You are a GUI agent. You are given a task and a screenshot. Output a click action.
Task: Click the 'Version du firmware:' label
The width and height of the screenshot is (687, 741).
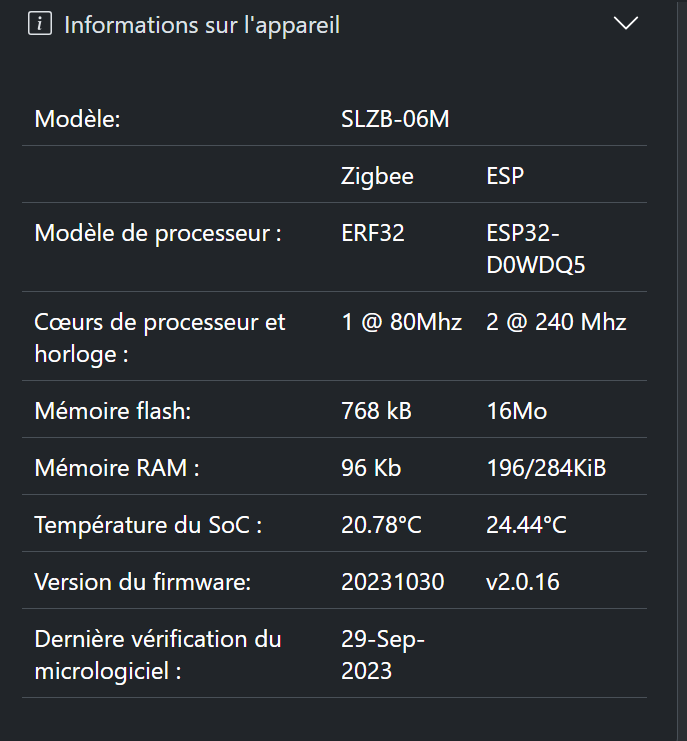point(143,582)
